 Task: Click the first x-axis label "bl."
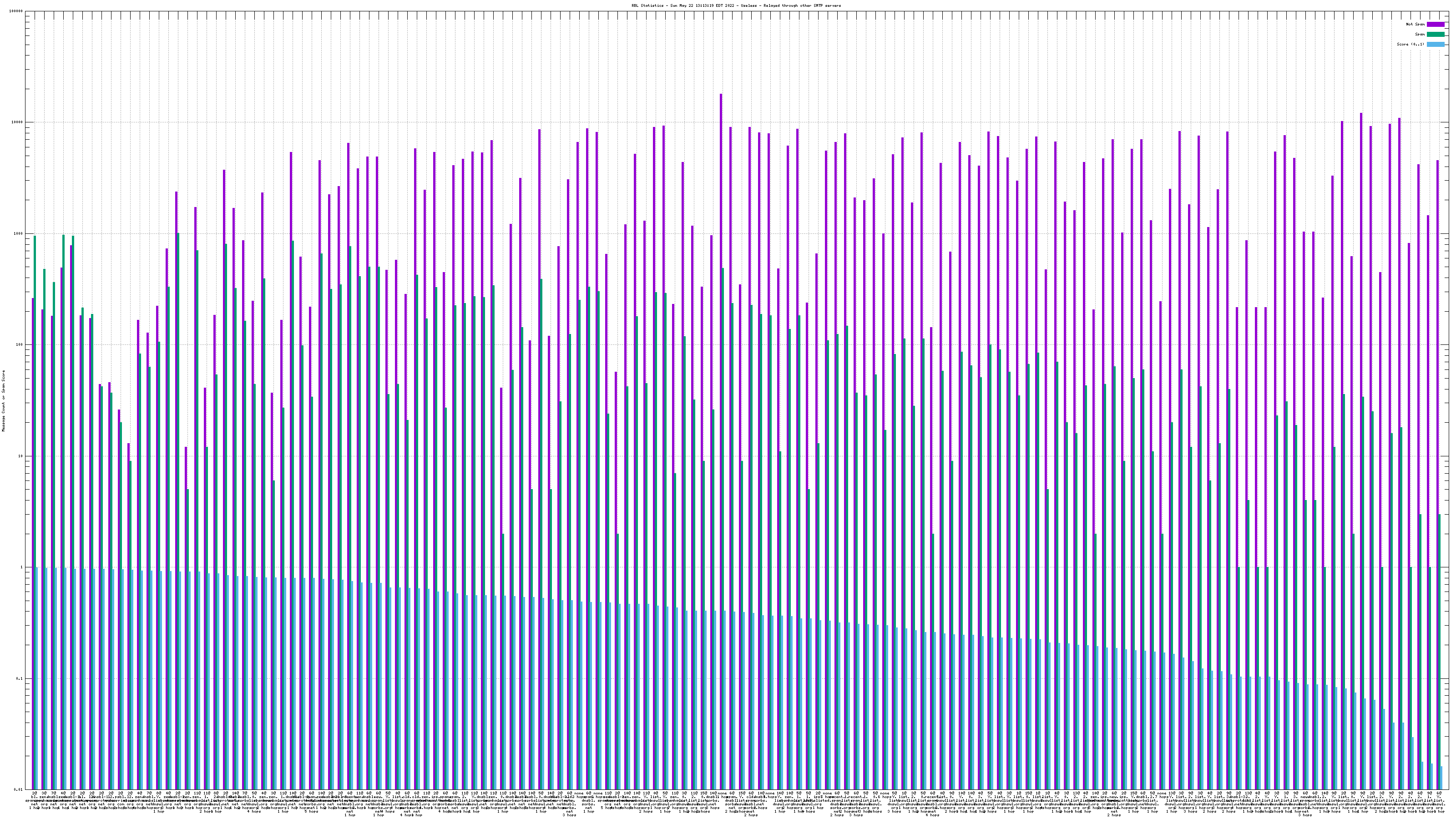35,797
